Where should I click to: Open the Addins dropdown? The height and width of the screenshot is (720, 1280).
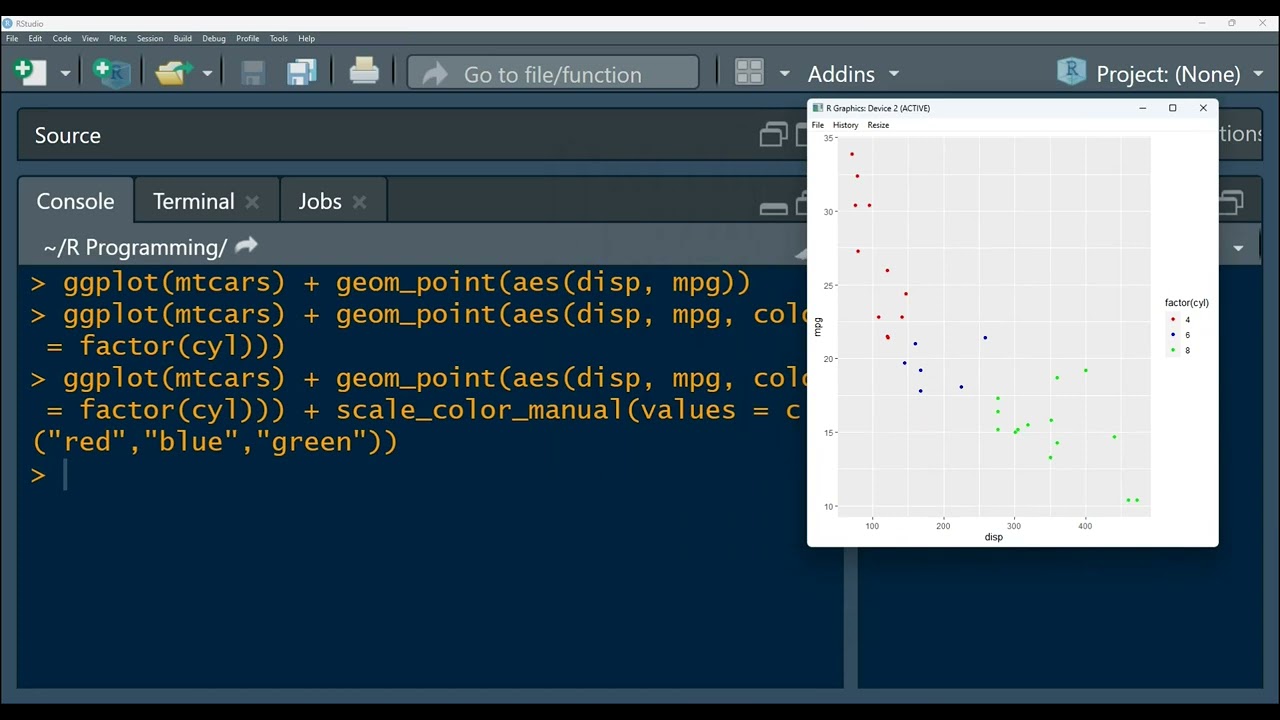pos(853,74)
